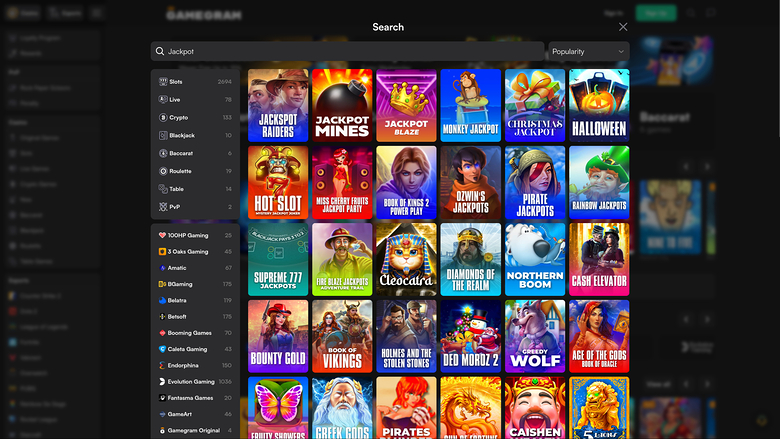Screen dimensions: 780x439
Task: Close the Search overlay
Action: tap(623, 27)
